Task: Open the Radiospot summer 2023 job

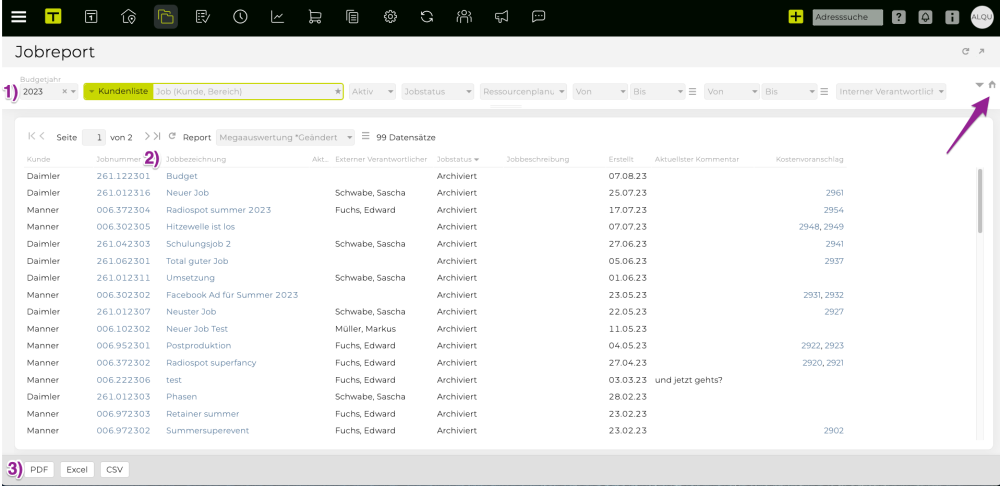Action: [x=219, y=210]
